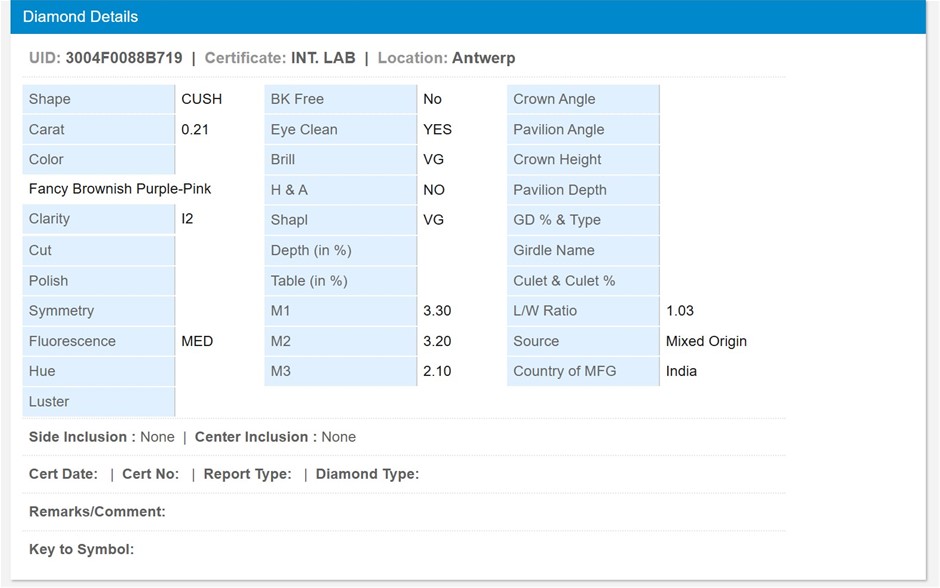The width and height of the screenshot is (940, 588).
Task: Click the Remarks/Comment label
Action: pos(97,512)
